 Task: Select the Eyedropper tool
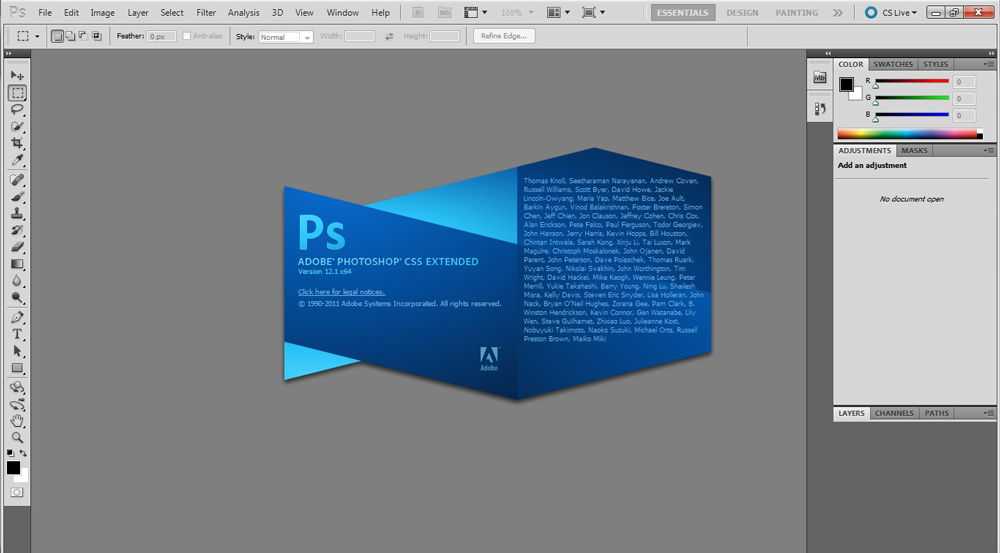coord(17,161)
